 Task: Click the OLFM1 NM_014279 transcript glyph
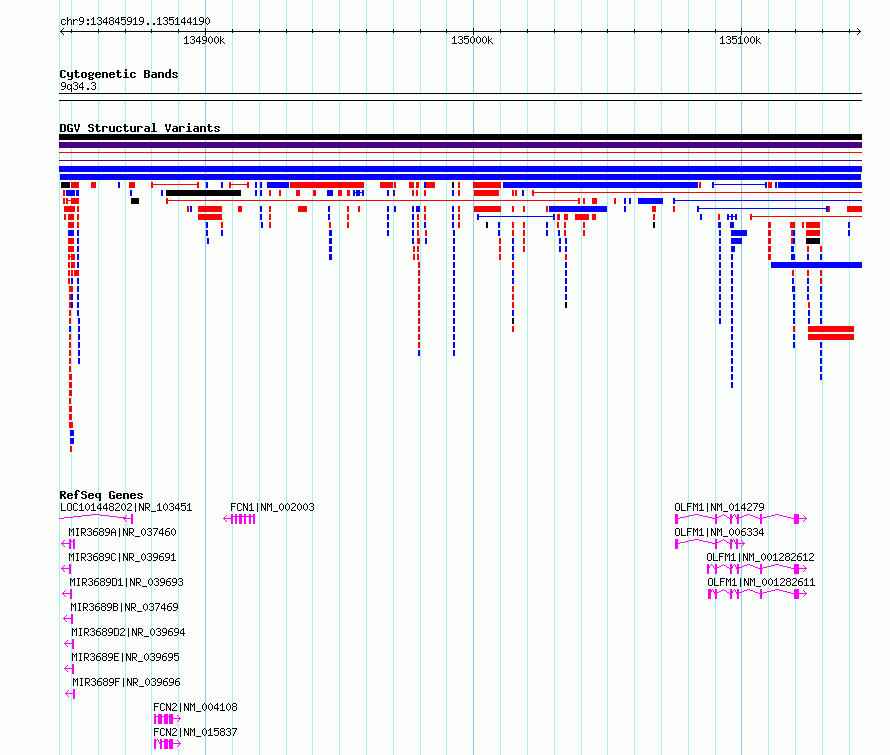[x=741, y=519]
